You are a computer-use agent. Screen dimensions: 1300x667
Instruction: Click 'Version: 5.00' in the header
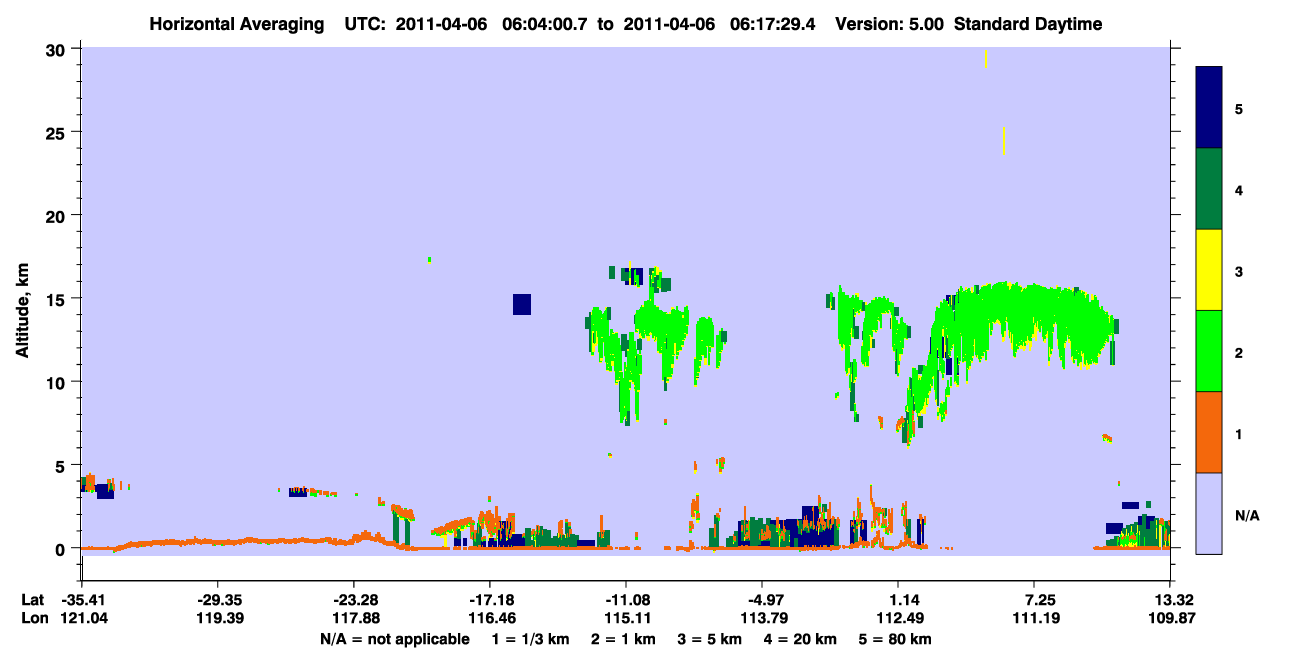(x=888, y=25)
